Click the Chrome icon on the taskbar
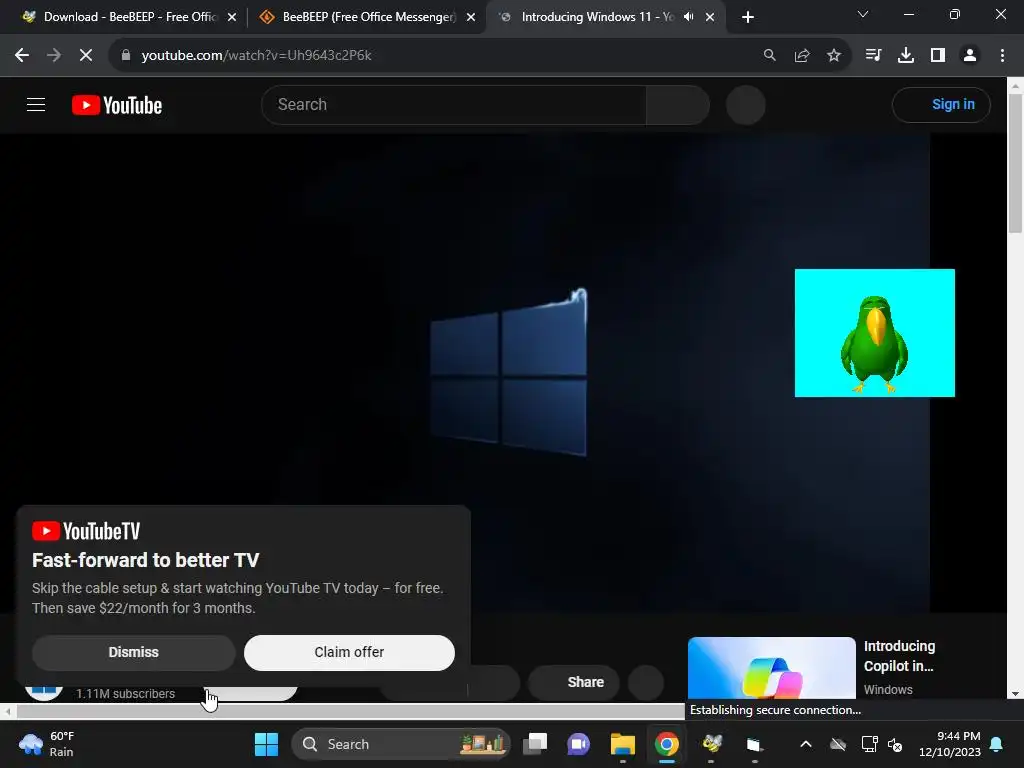Viewport: 1024px width, 768px height. coord(667,744)
